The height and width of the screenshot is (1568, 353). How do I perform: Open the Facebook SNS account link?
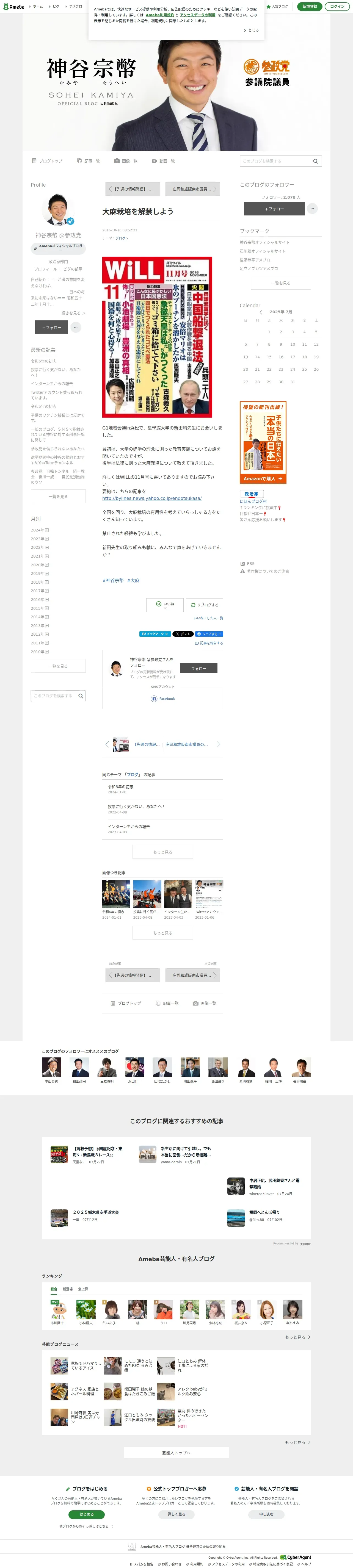pos(163,699)
